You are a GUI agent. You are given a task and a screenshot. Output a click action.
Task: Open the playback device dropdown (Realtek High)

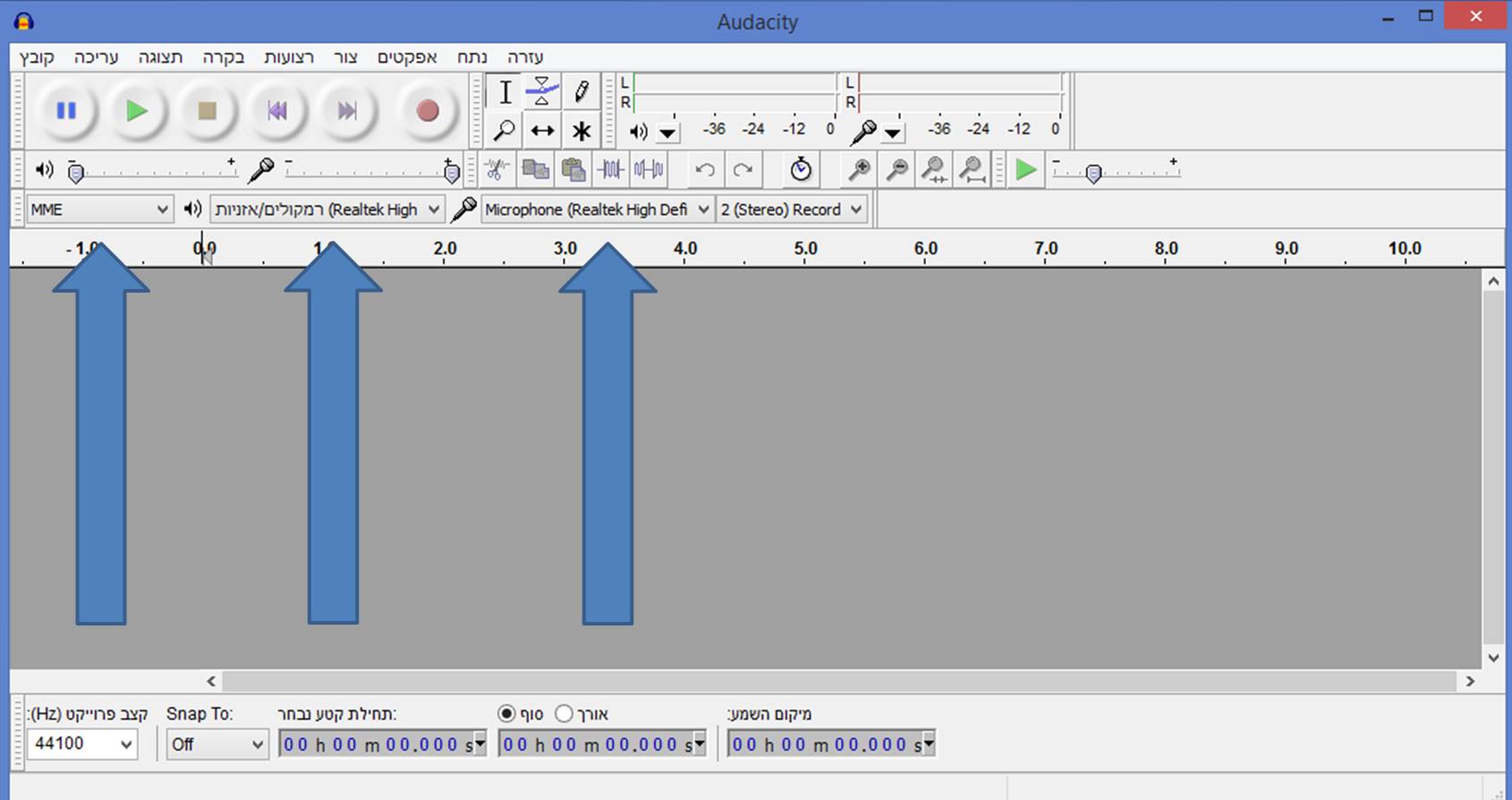tap(327, 209)
